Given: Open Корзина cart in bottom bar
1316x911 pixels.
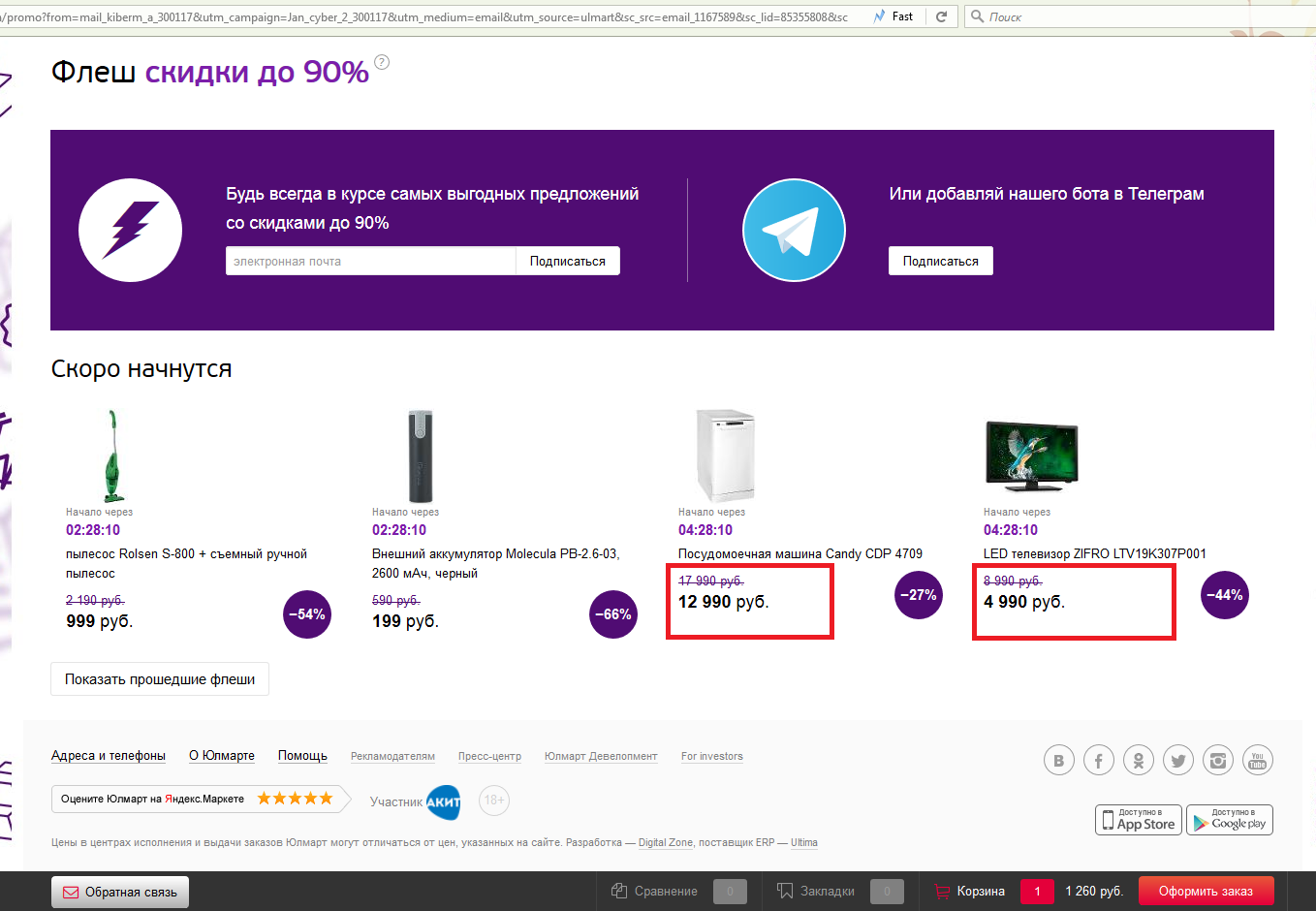Looking at the screenshot, I should 980,891.
